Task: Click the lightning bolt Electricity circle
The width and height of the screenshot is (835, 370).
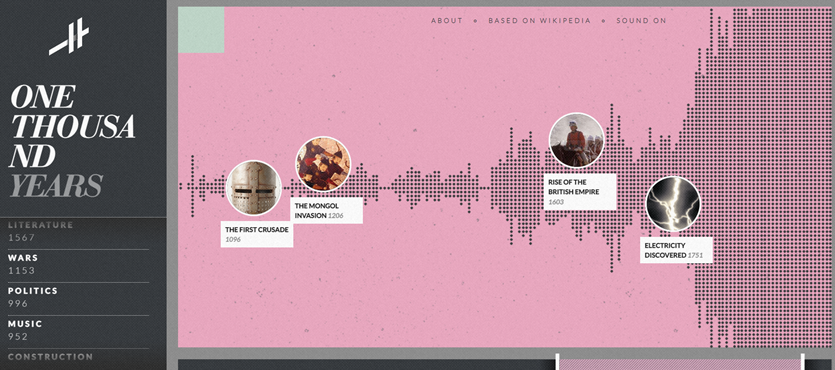Action: click(673, 204)
